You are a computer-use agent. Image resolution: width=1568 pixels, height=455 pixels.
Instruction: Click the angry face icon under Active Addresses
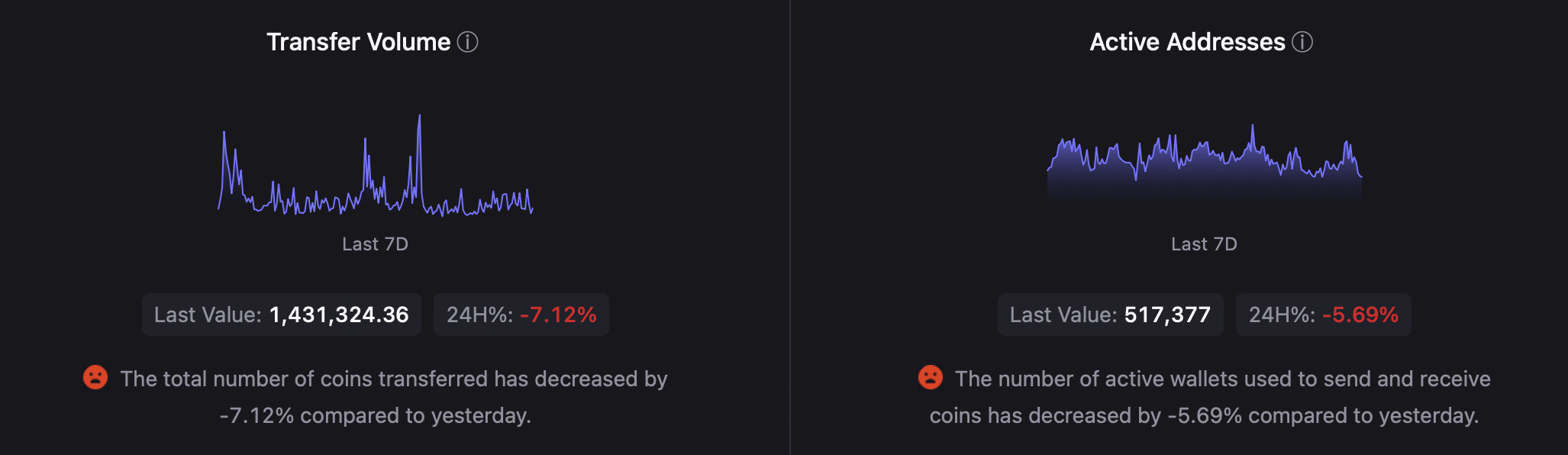(x=931, y=377)
